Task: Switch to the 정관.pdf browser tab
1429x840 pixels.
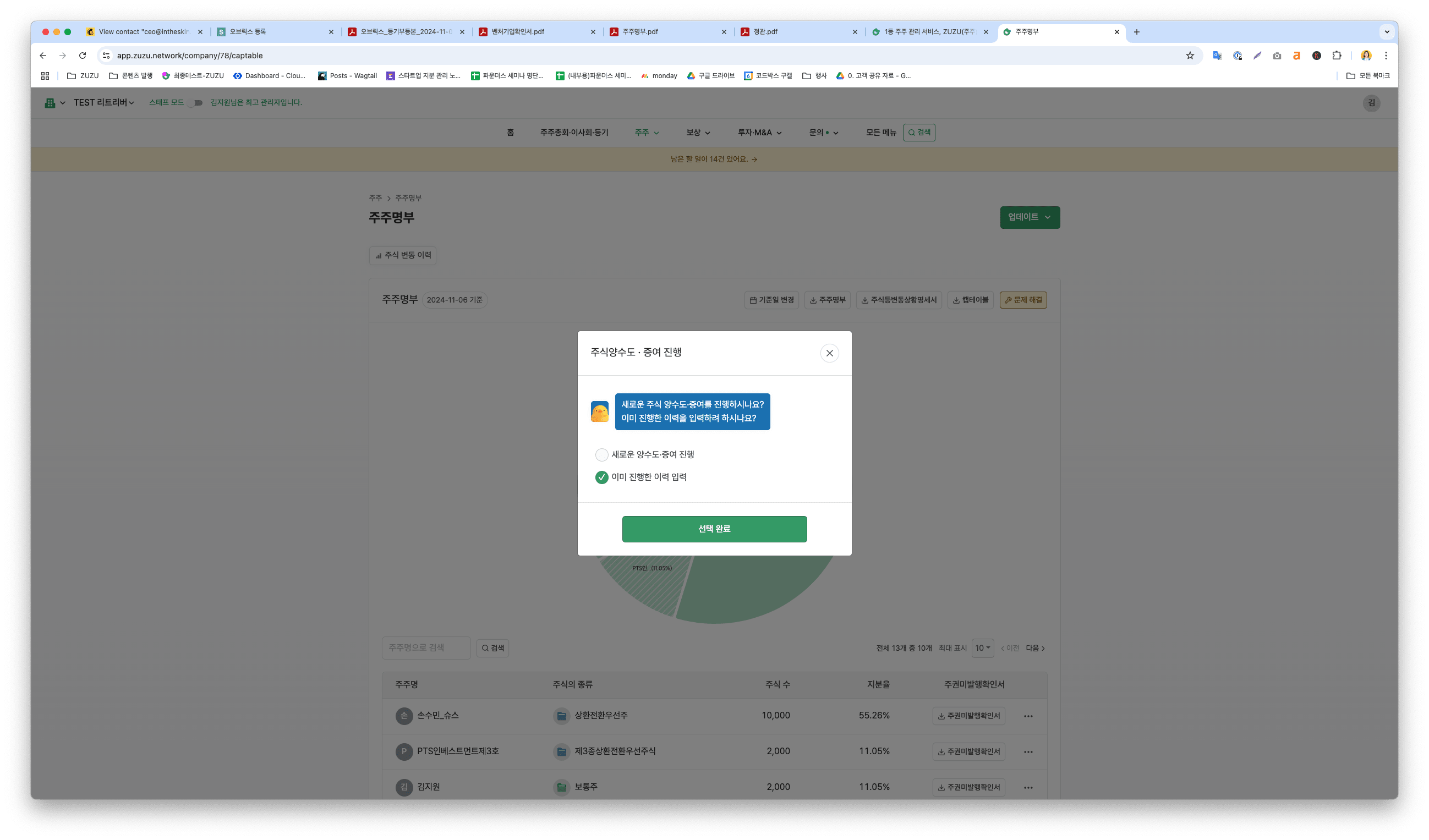Action: pyautogui.click(x=764, y=32)
